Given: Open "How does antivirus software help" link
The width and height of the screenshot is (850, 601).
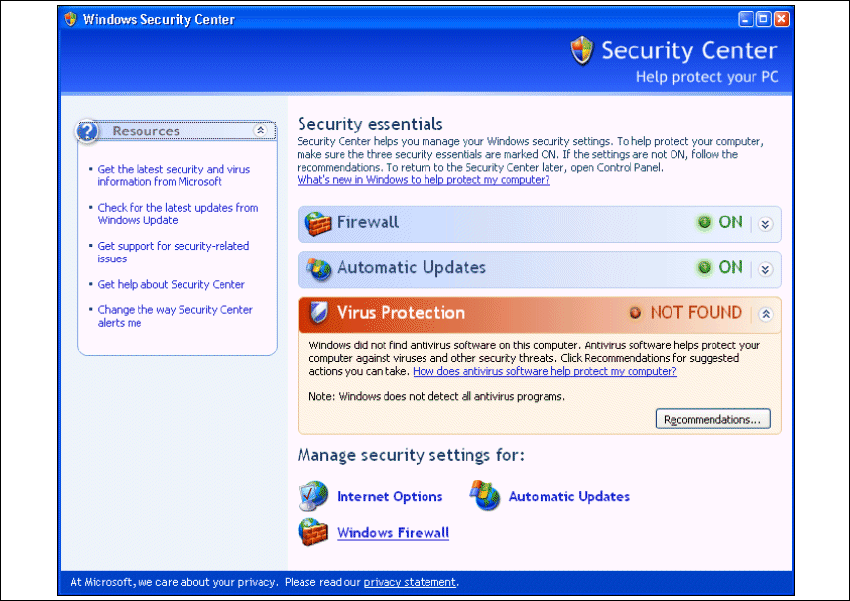Looking at the screenshot, I should [x=544, y=371].
